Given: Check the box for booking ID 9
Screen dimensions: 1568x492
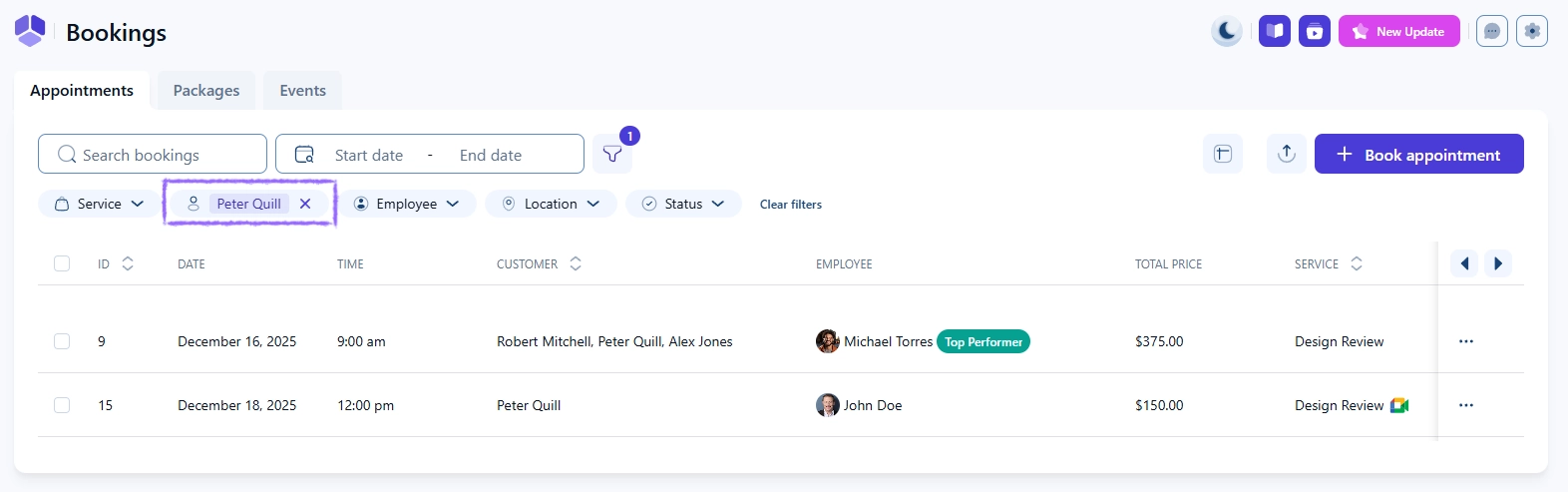Looking at the screenshot, I should (62, 341).
